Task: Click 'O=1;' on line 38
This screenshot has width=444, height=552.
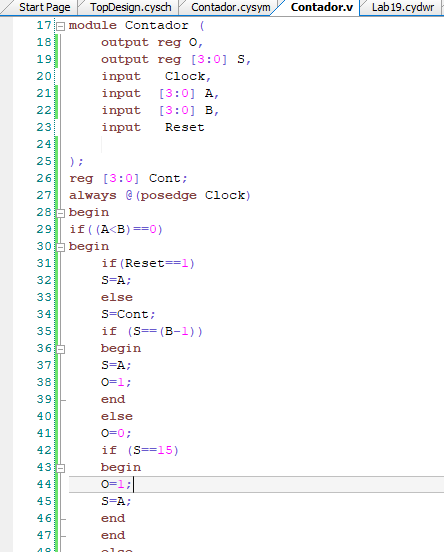Action: coord(116,382)
